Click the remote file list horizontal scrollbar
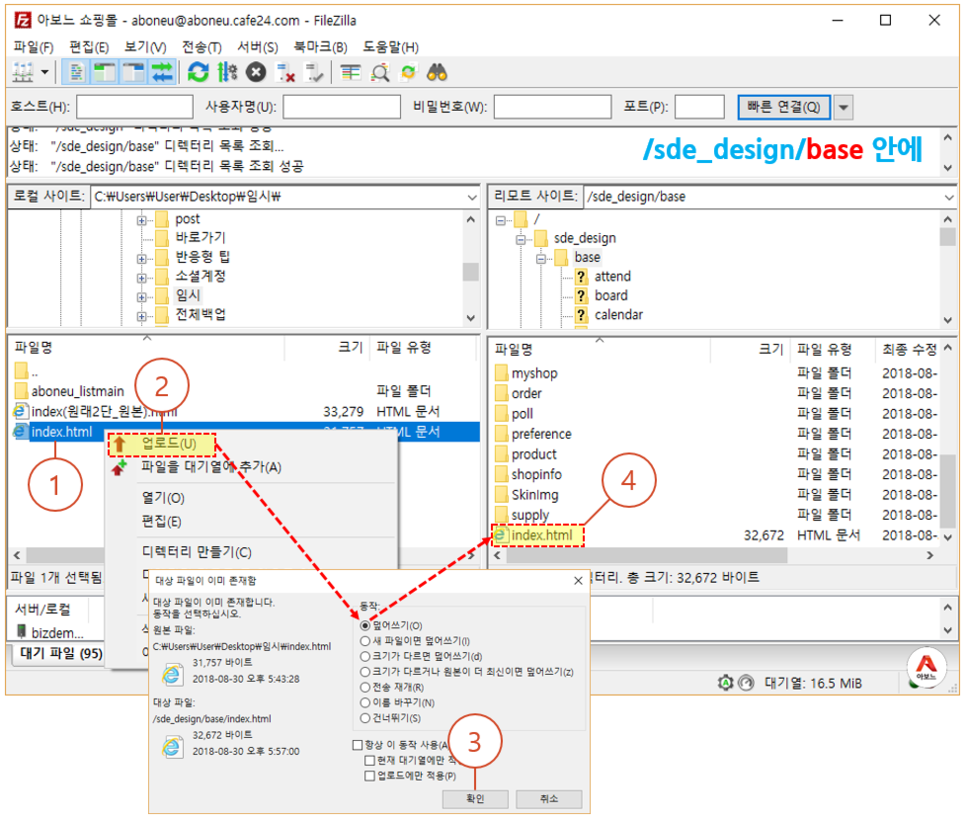966x819 pixels. (x=646, y=555)
